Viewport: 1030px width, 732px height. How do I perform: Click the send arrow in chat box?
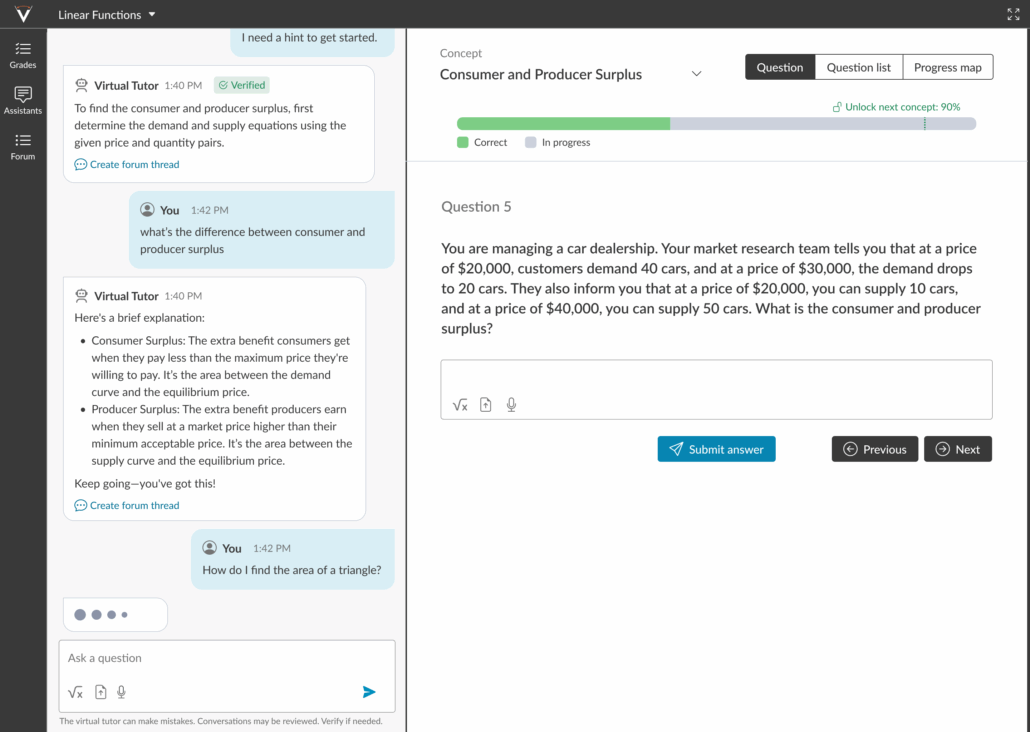[x=369, y=692]
